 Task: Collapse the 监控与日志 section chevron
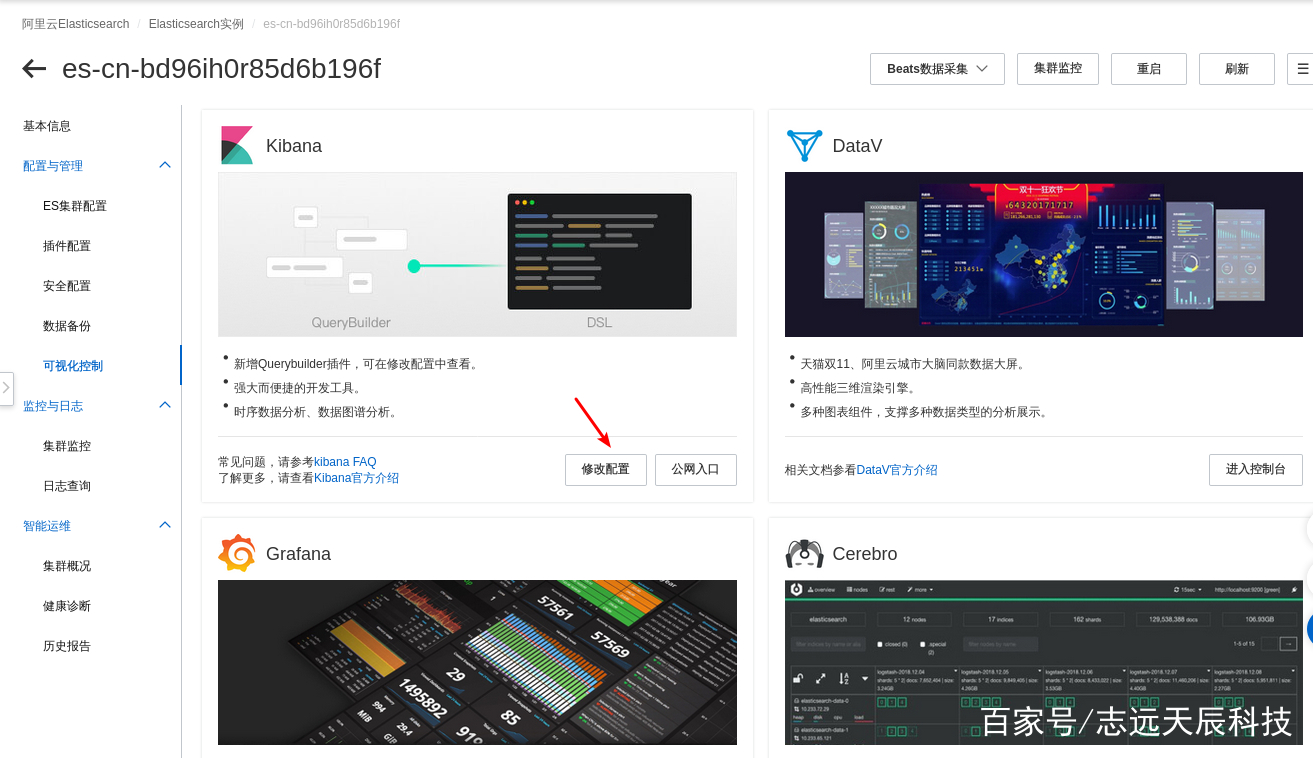tap(165, 405)
